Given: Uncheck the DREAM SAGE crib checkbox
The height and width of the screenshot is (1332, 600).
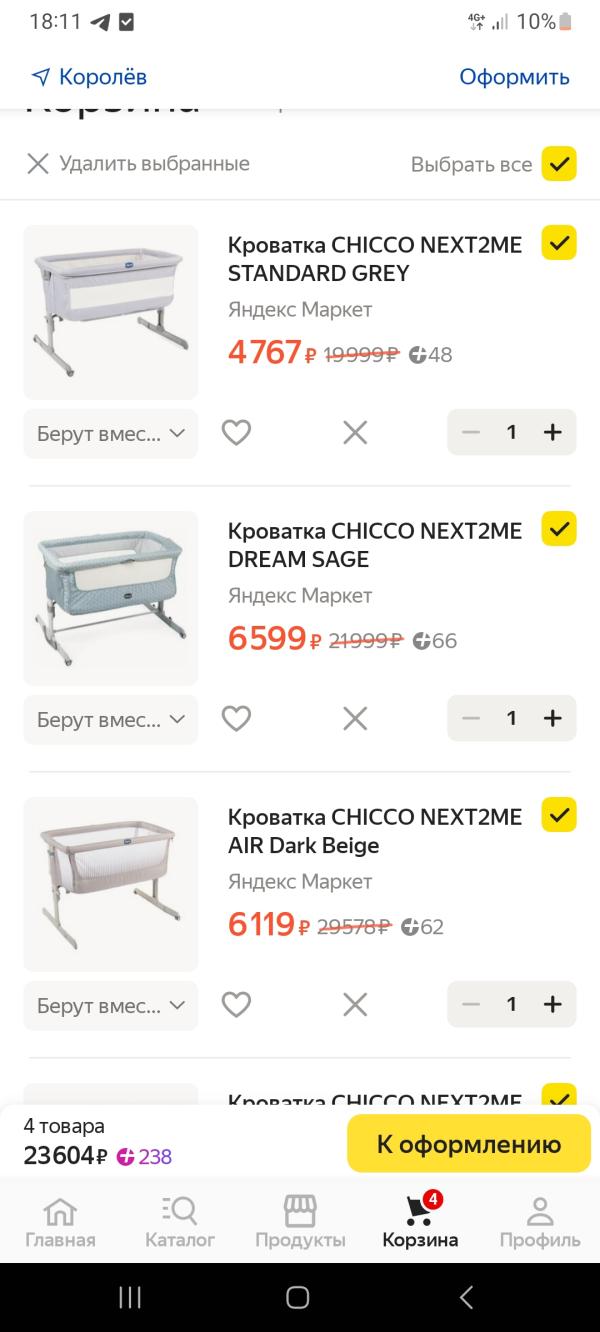Looking at the screenshot, I should point(559,529).
